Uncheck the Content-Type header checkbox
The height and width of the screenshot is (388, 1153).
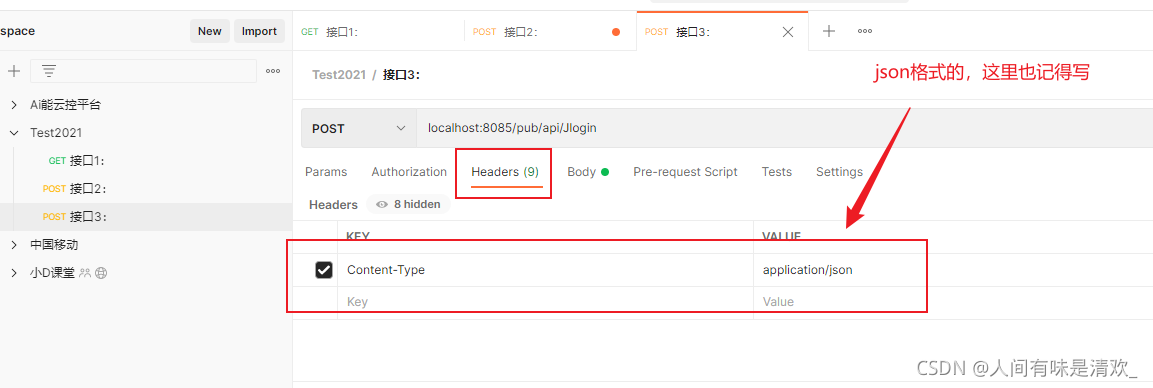pyautogui.click(x=324, y=270)
